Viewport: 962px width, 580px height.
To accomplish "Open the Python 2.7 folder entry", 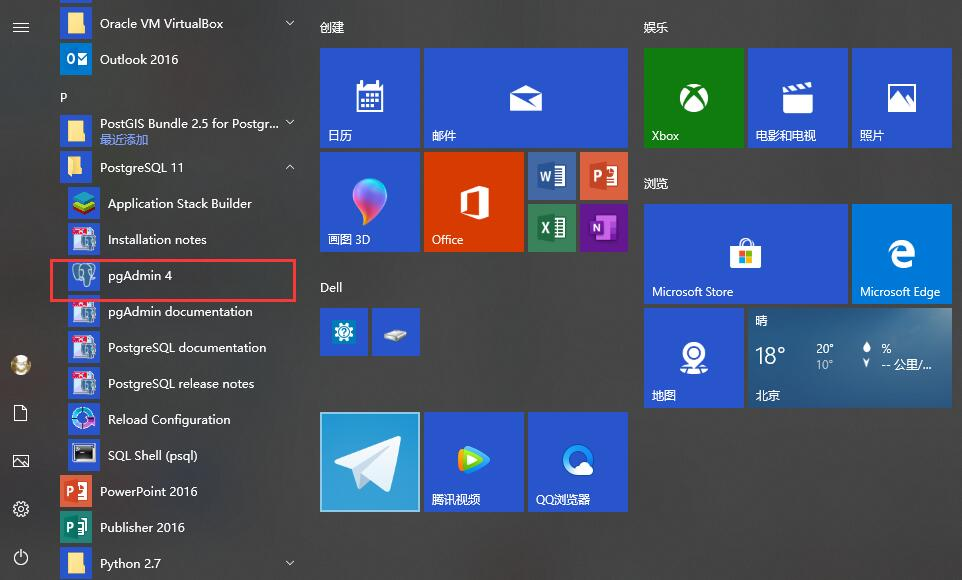I will (178, 563).
